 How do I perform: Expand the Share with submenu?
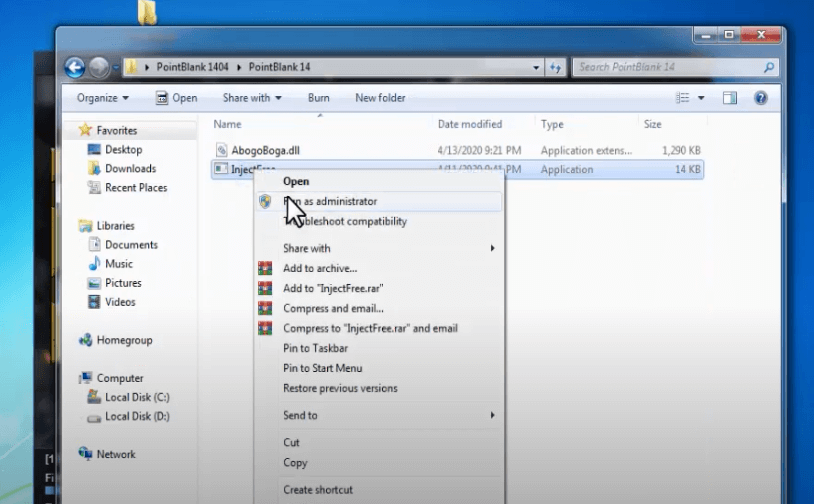click(x=379, y=248)
